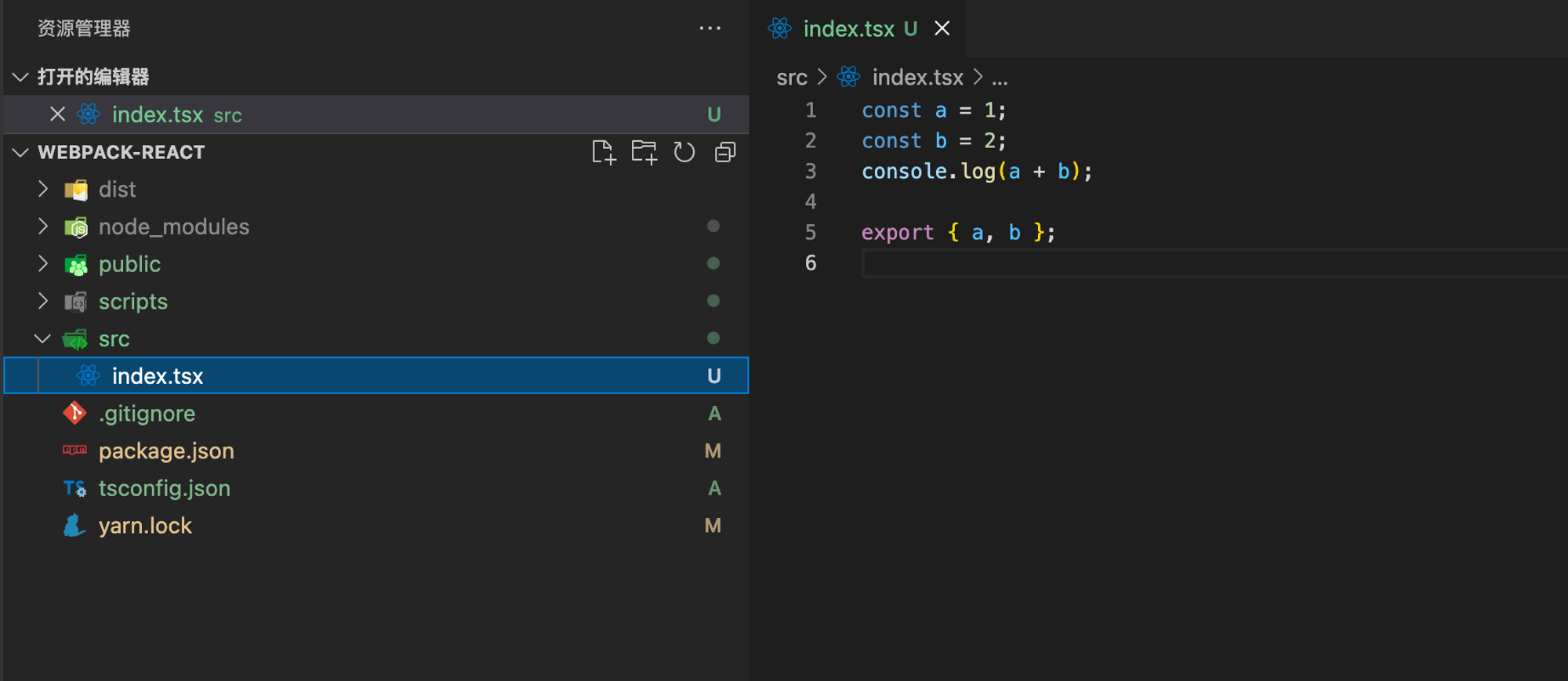Viewport: 1568px width, 681px height.
Task: Select the index.tsx editor tab
Action: [x=857, y=29]
